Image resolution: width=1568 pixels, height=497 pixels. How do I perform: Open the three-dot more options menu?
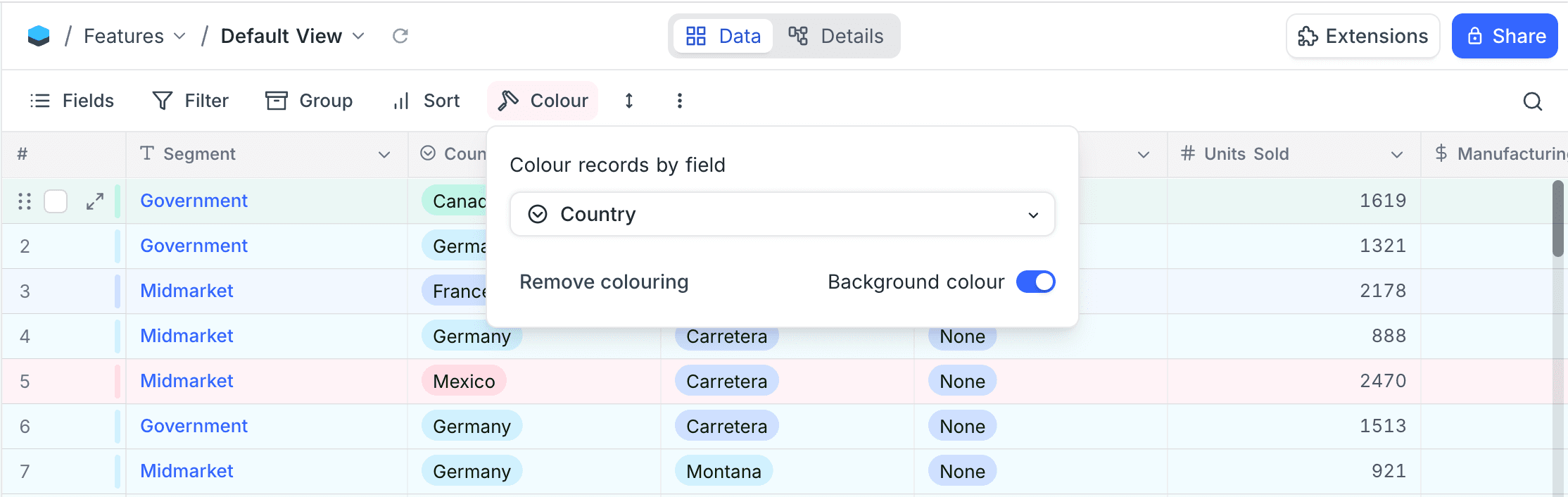coord(679,101)
